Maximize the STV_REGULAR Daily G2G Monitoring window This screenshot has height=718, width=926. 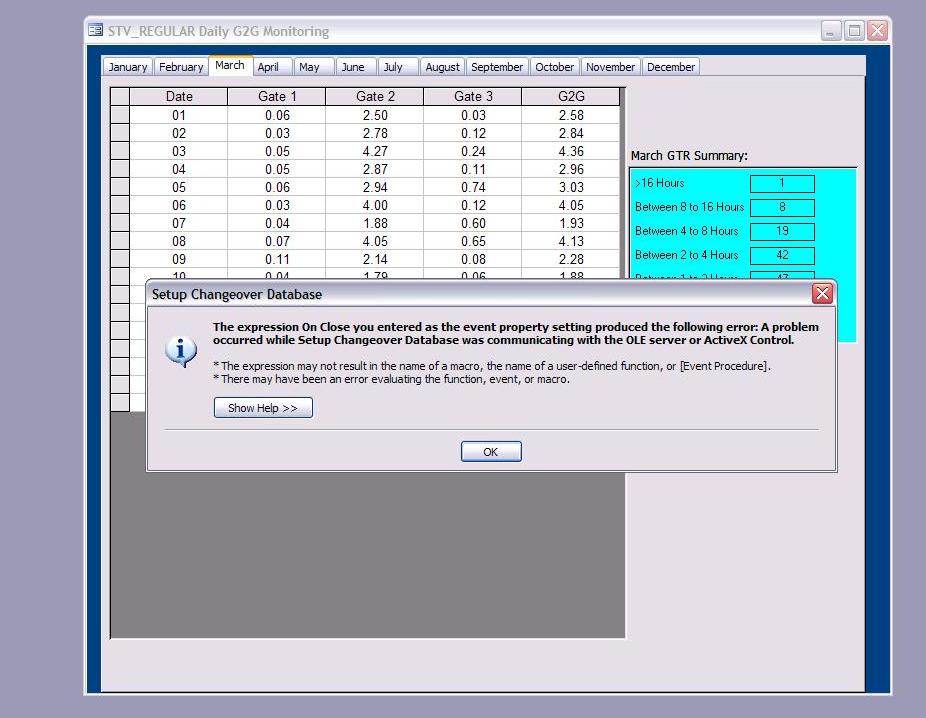[x=854, y=31]
